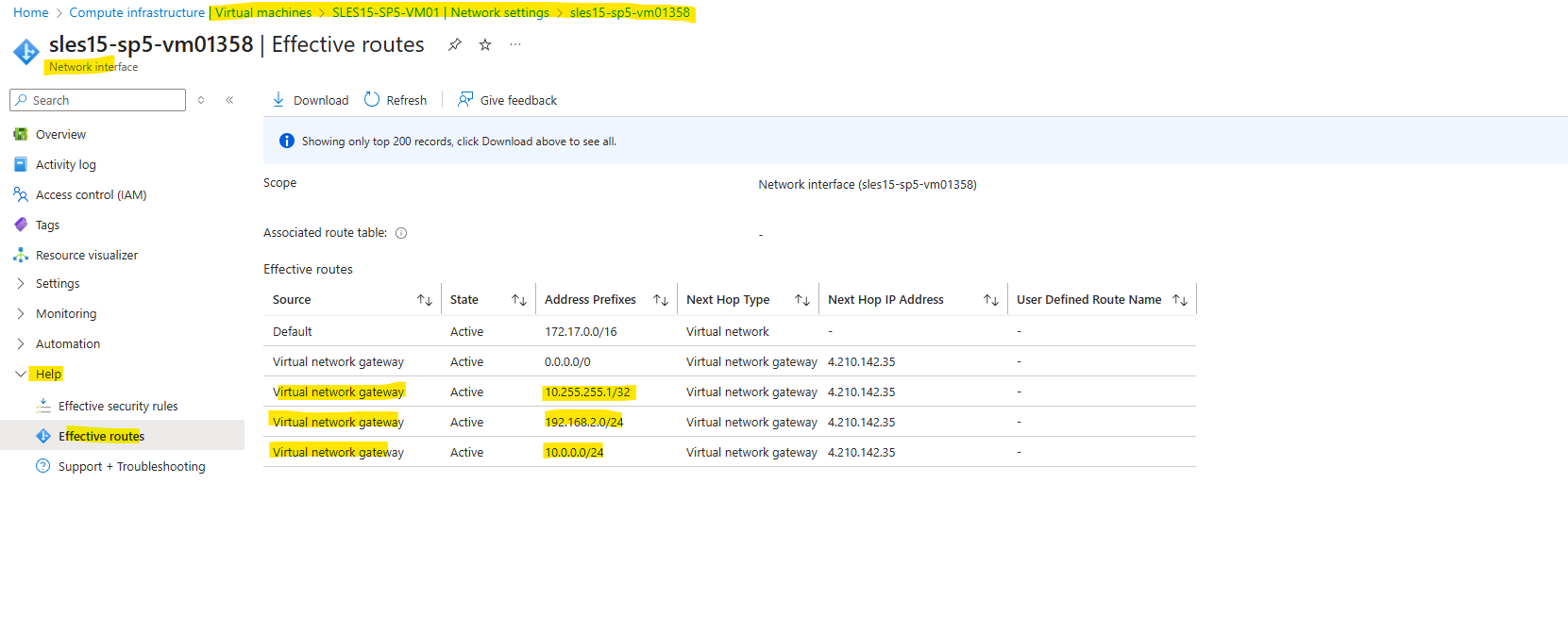The height and width of the screenshot is (617, 1568).
Task: Open Overview in the sidebar menu
Action: pos(60,134)
